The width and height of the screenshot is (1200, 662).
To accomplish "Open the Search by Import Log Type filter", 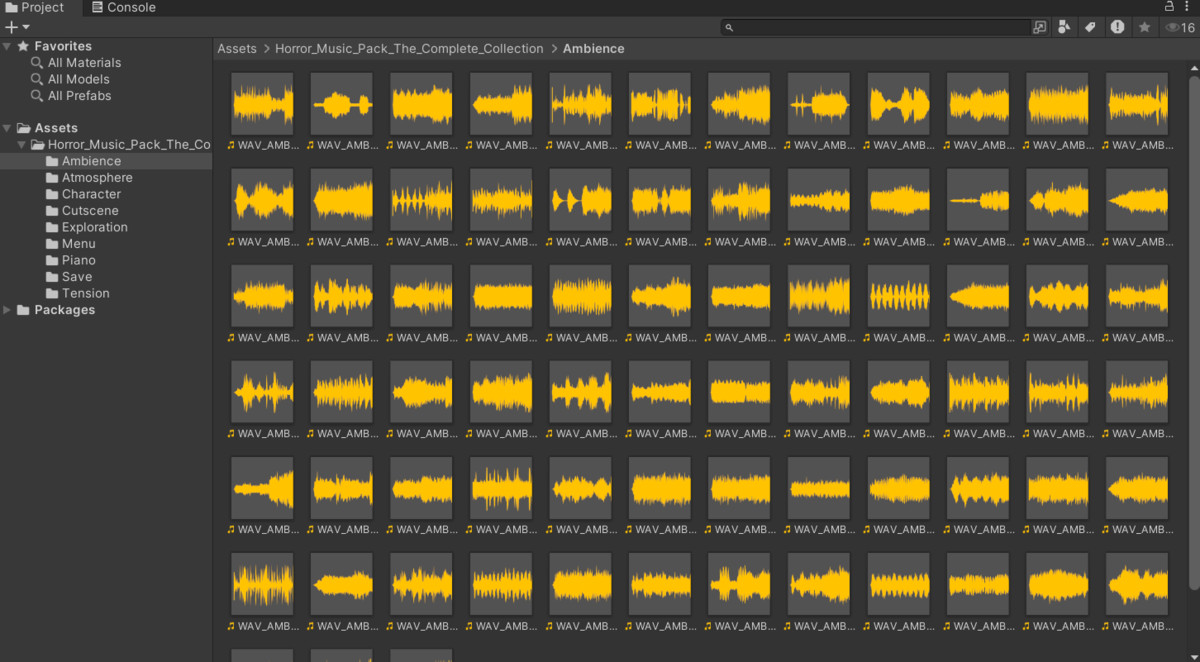I will (1117, 28).
